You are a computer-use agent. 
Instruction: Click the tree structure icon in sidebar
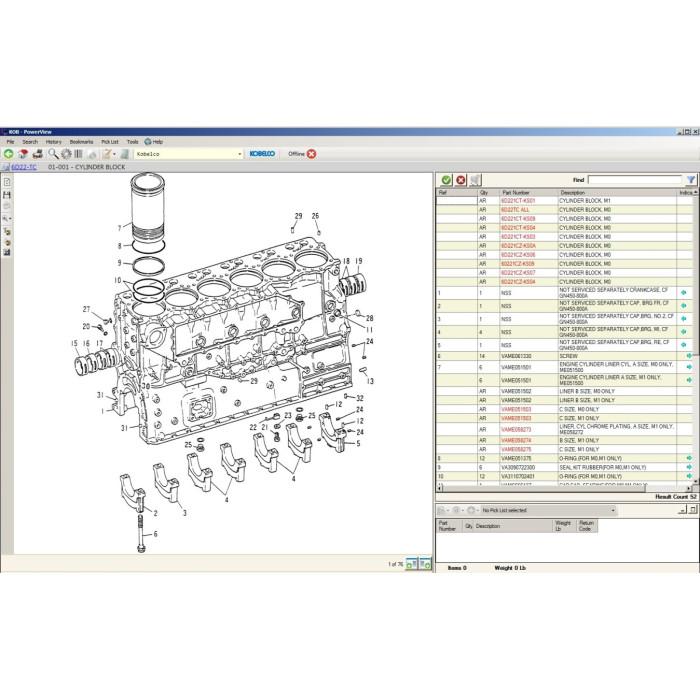[x=7, y=231]
